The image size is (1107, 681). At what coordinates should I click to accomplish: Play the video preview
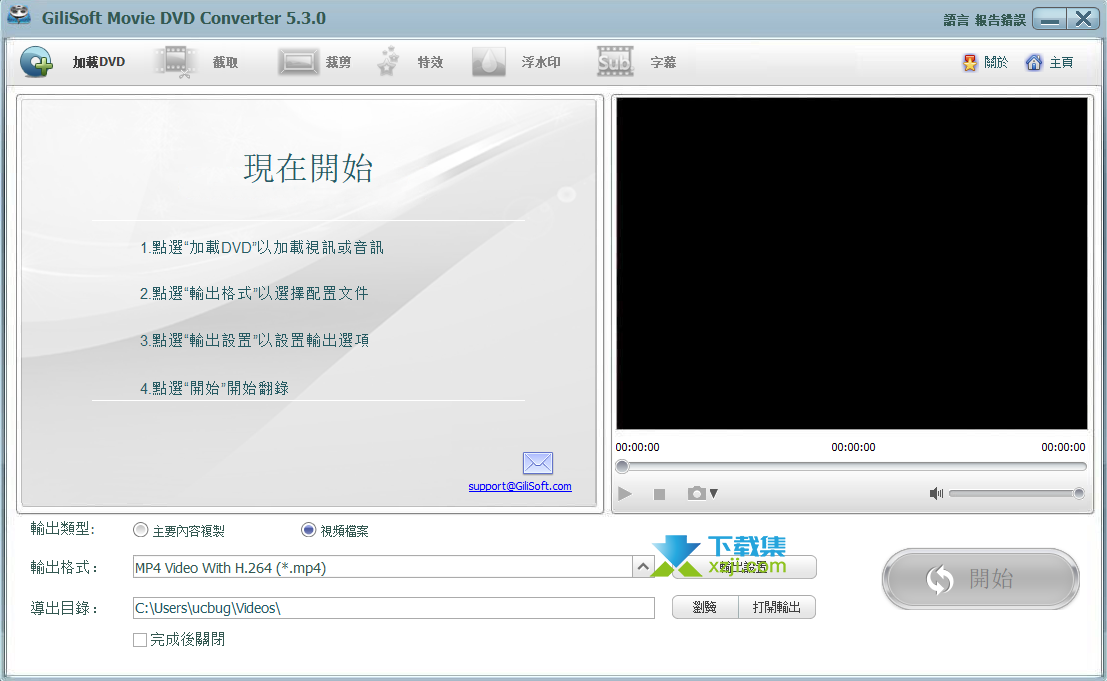tap(625, 493)
